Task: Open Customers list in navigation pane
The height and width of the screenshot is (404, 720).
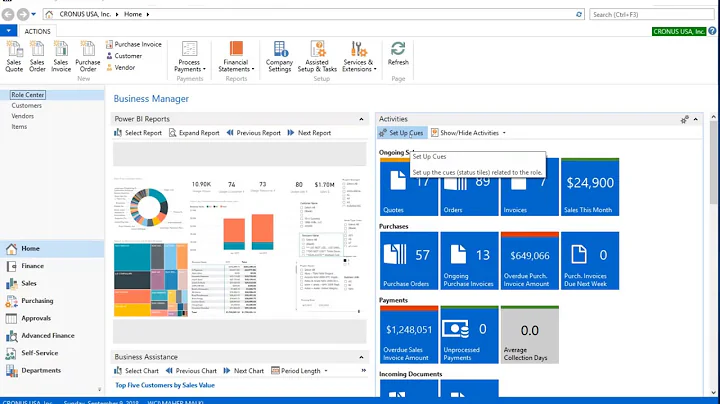Action: [x=27, y=106]
